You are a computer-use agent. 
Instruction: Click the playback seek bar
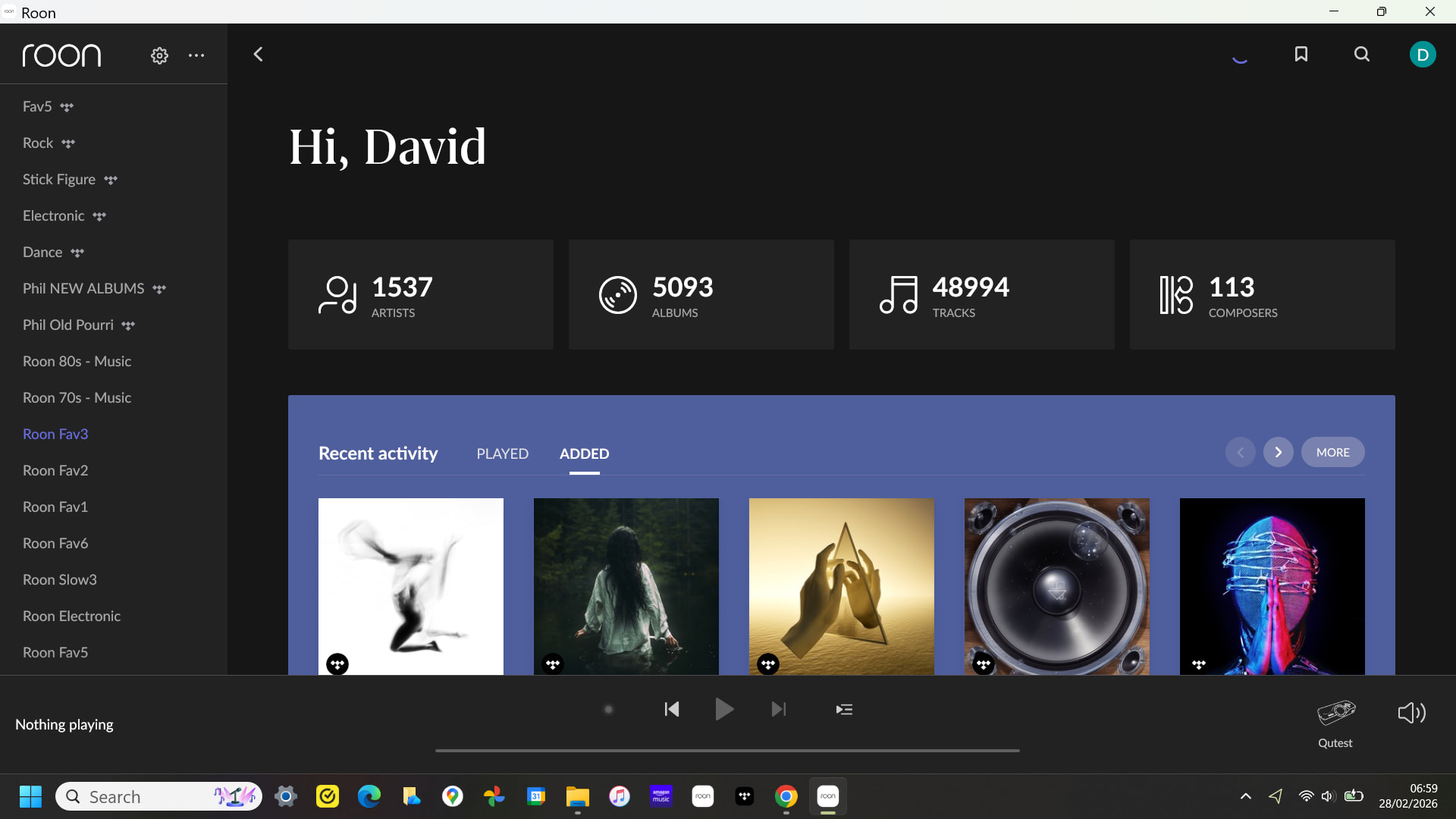(726, 751)
